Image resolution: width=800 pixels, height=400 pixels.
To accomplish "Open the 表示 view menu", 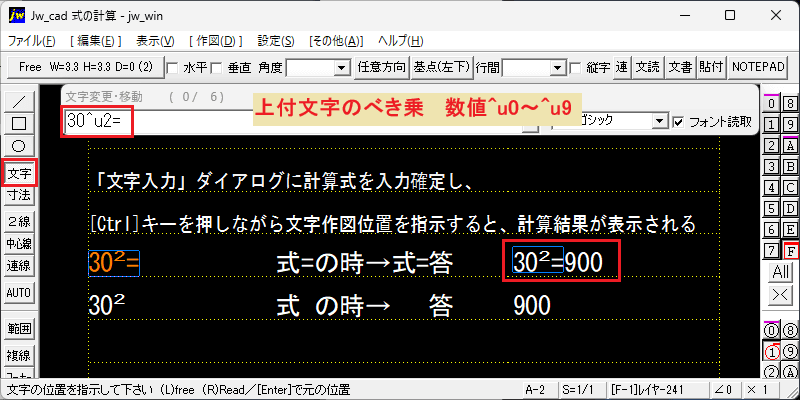I will (x=155, y=41).
